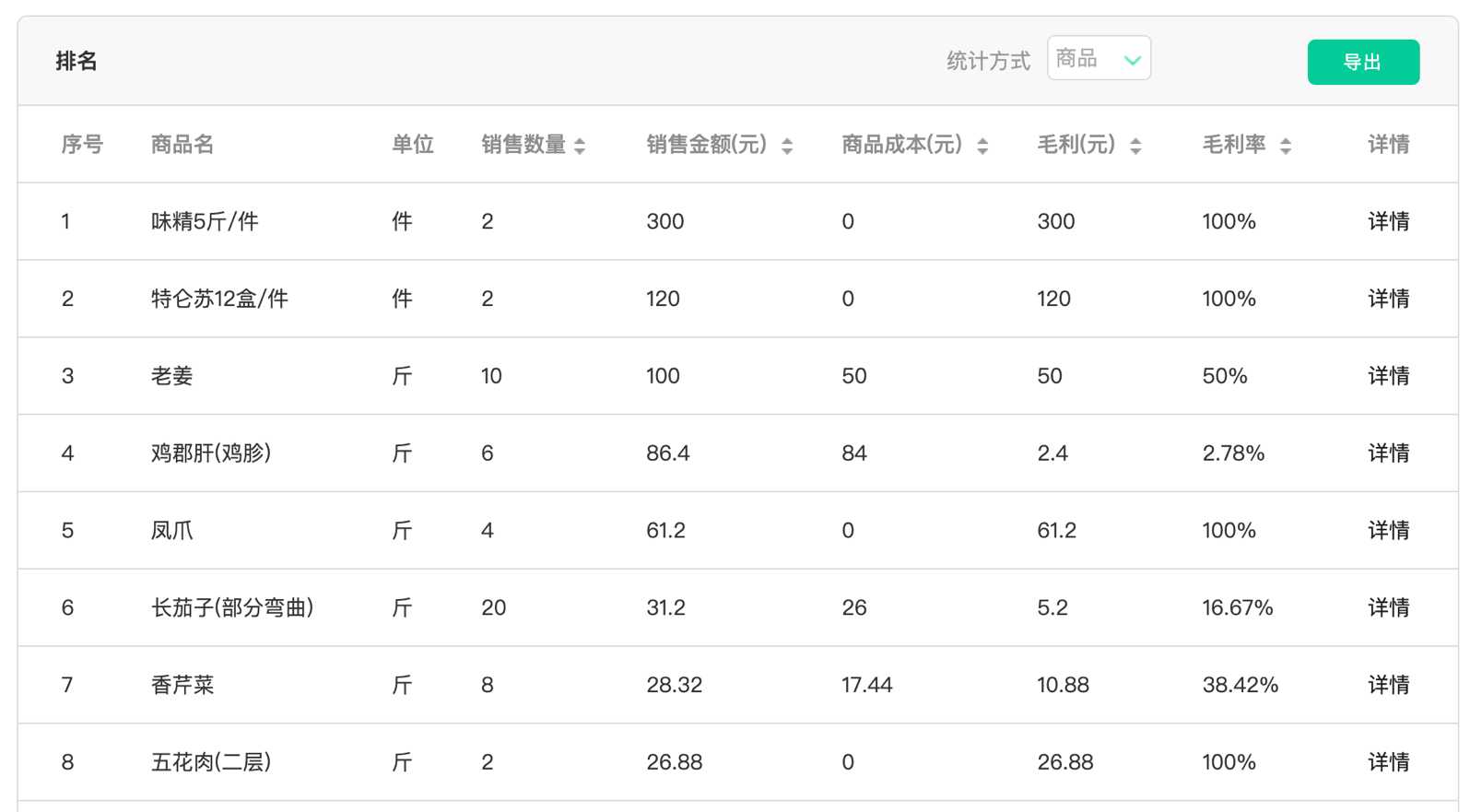Screen dimensions: 1470x812
Task: Click the 销售数量 column header text
Action: point(523,145)
